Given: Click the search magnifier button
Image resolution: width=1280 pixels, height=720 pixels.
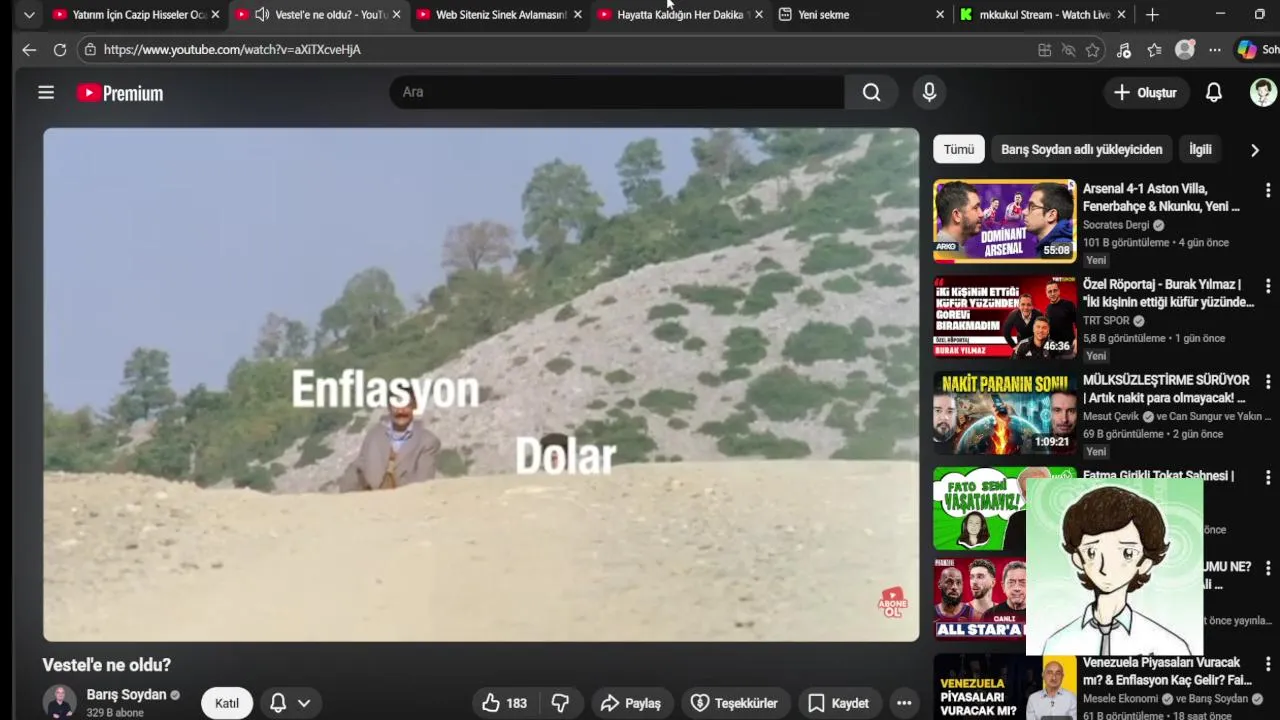Looking at the screenshot, I should pyautogui.click(x=872, y=92).
